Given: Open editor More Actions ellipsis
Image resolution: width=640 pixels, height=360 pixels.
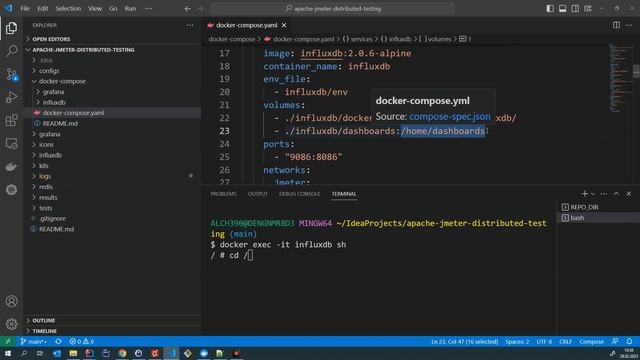Looking at the screenshot, I should tap(629, 25).
